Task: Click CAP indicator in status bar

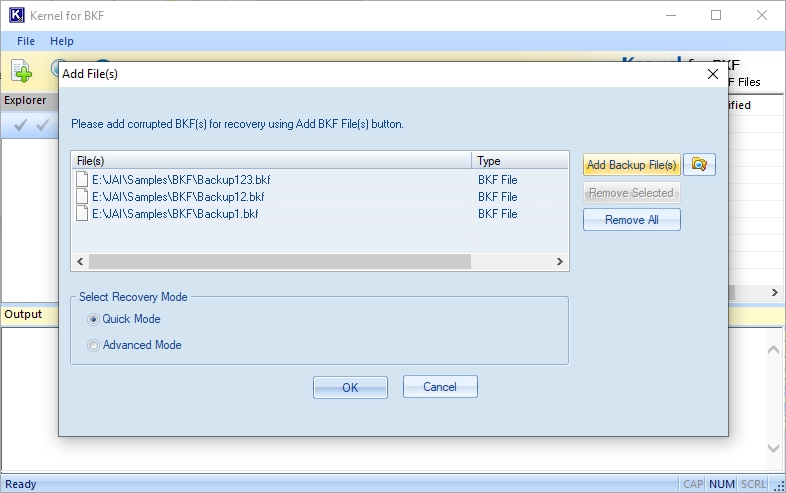Action: (x=693, y=484)
